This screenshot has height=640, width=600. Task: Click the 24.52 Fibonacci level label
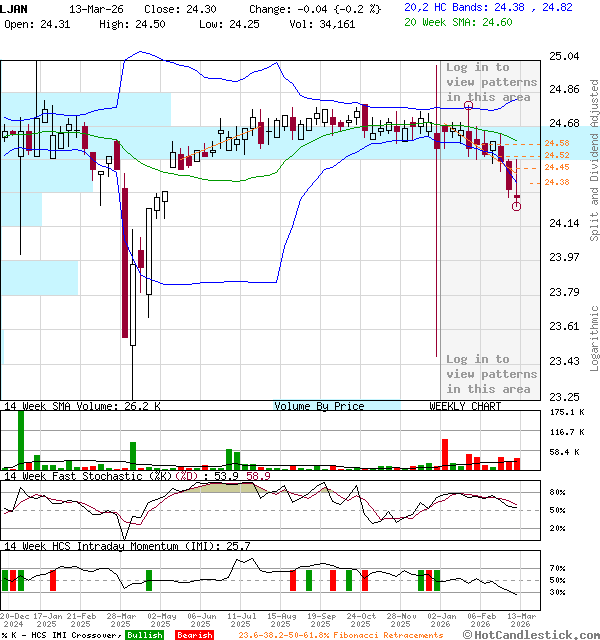click(x=557, y=156)
